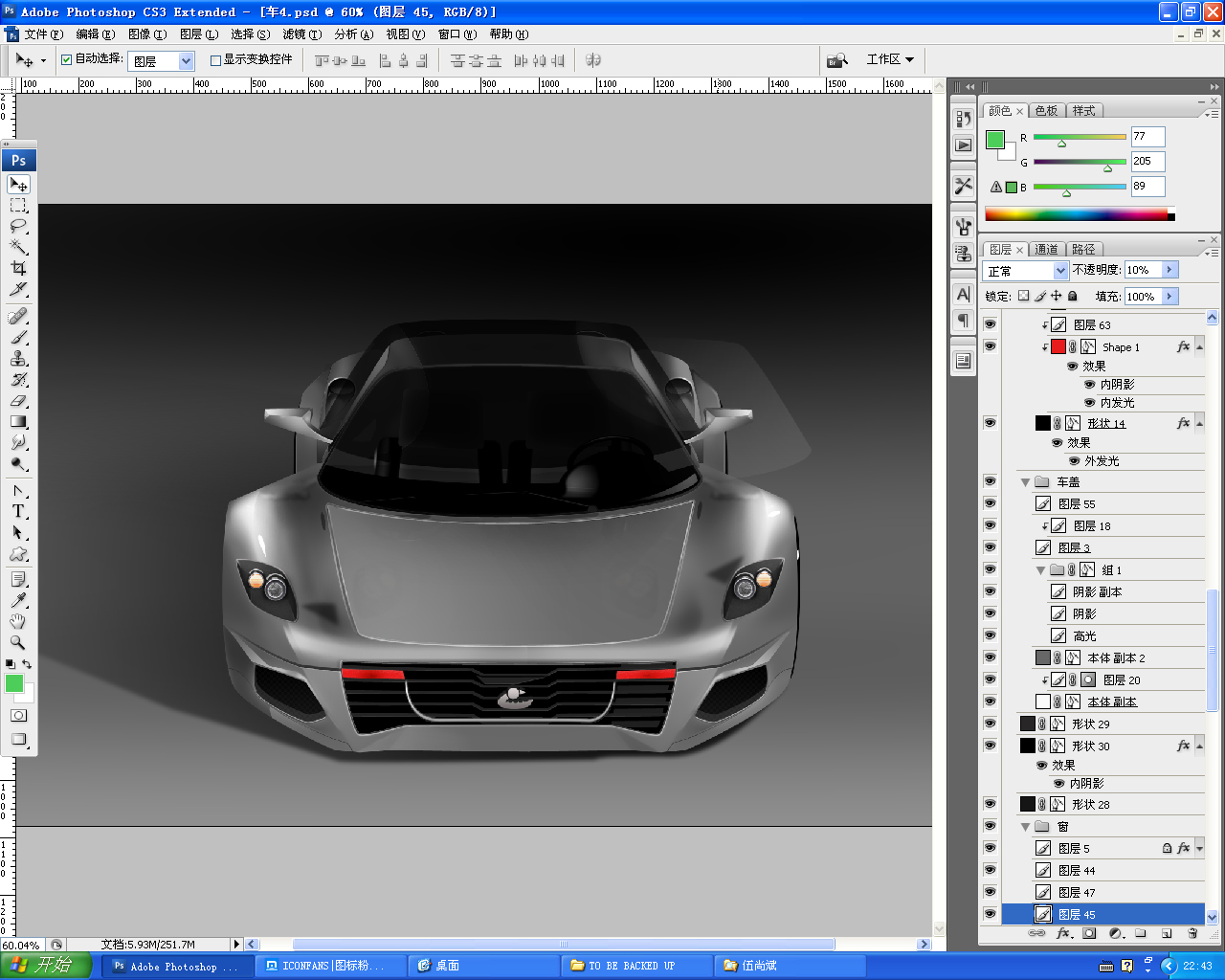Open the Character panel icon in dock

coord(964,295)
